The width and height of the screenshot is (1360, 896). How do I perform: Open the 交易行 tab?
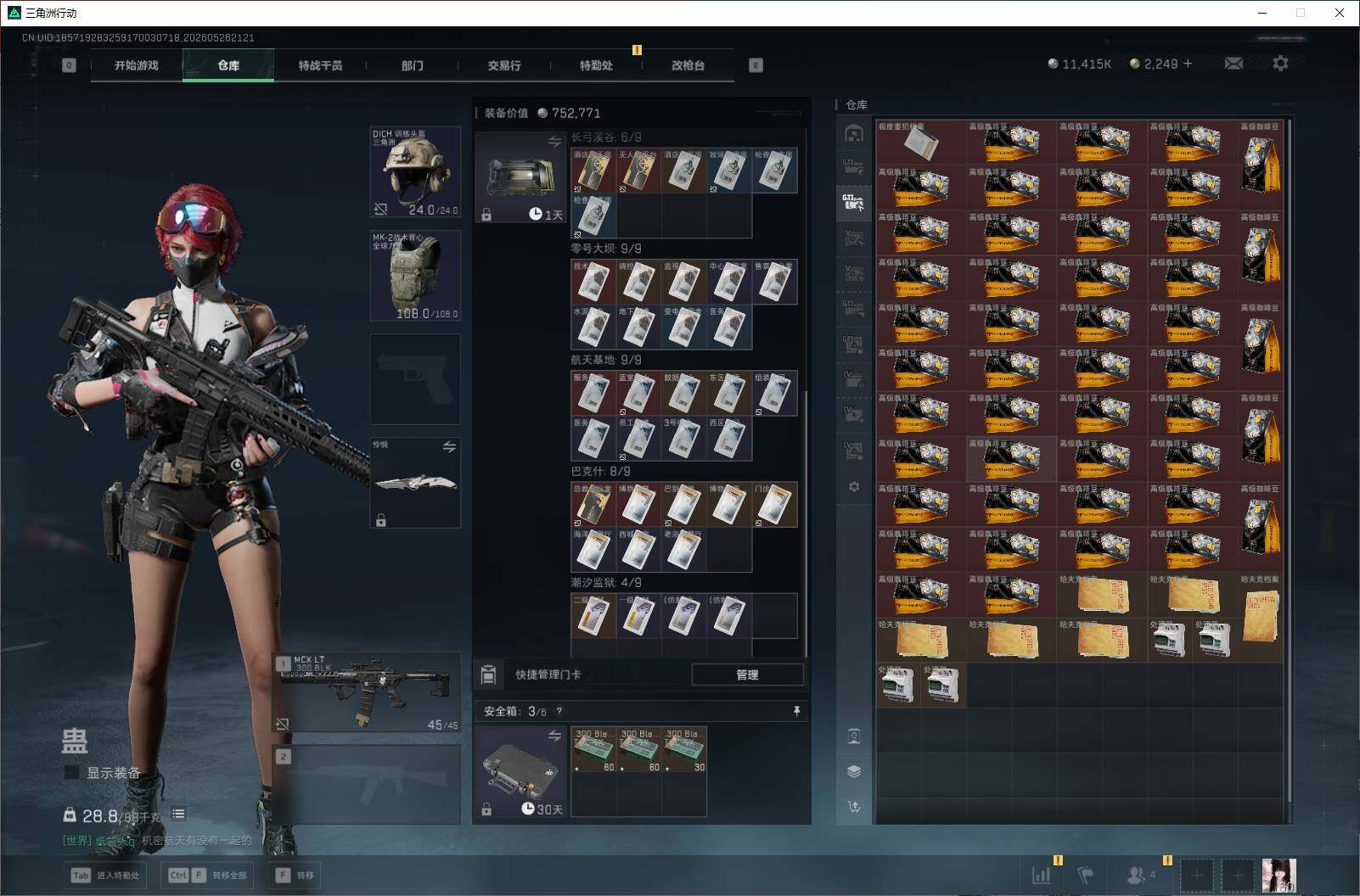pyautogui.click(x=503, y=65)
